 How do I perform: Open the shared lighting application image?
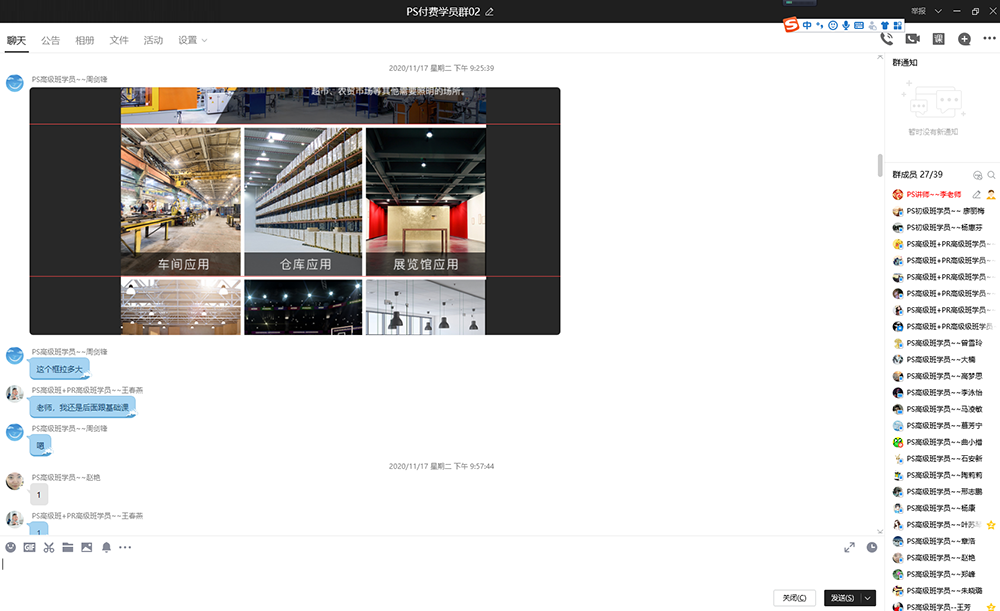pyautogui.click(x=295, y=211)
